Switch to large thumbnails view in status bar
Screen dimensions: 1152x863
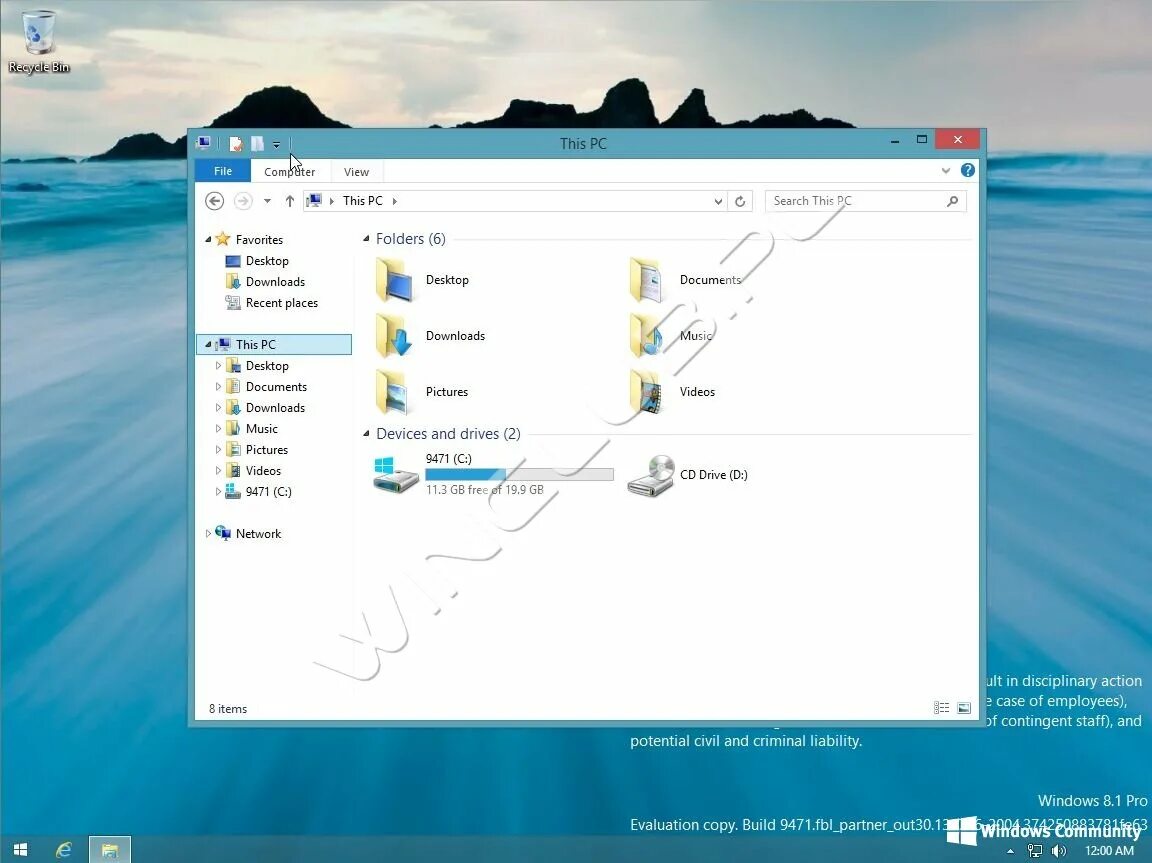pos(964,708)
